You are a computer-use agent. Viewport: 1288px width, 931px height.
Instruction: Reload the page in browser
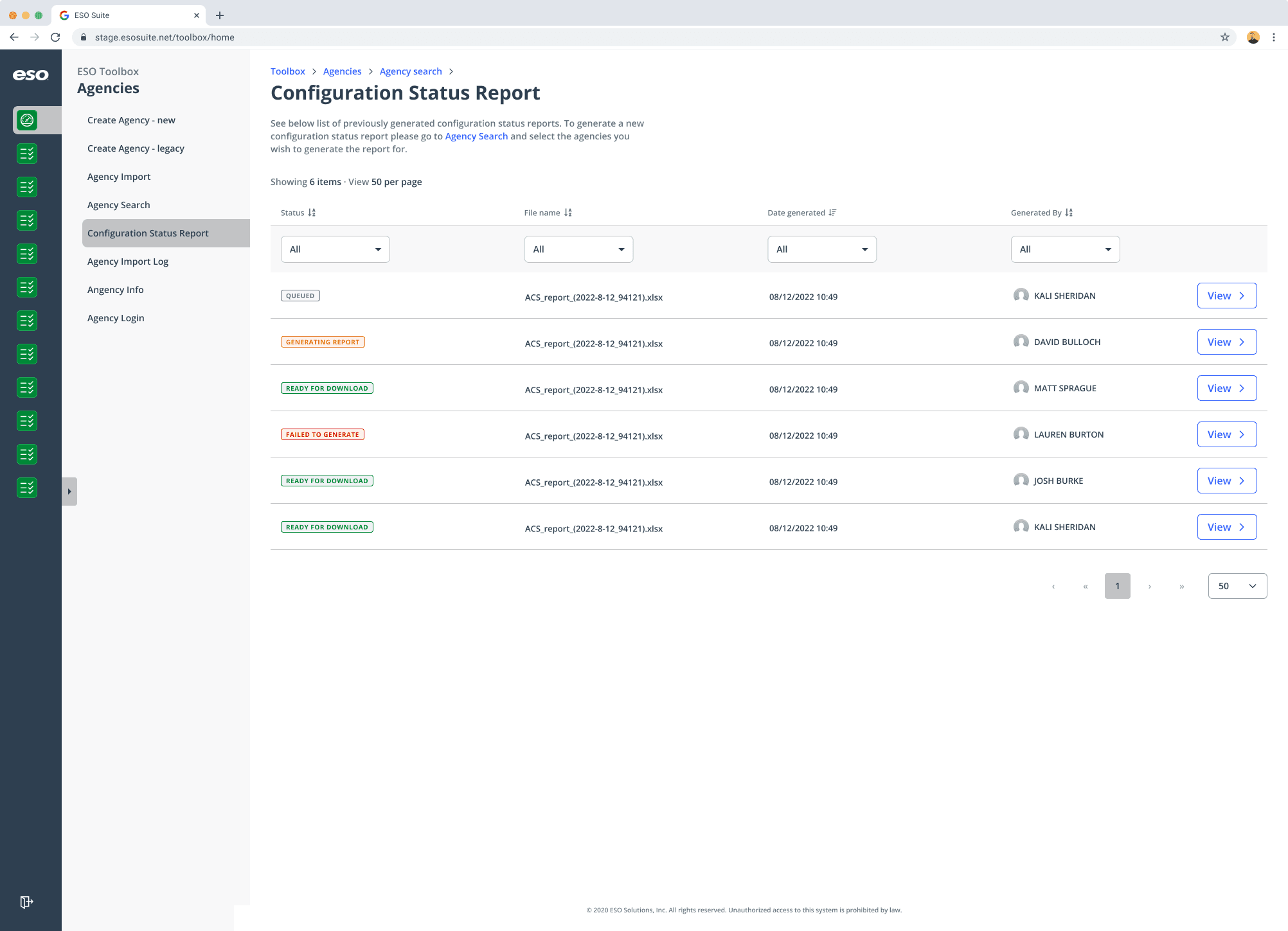56,37
